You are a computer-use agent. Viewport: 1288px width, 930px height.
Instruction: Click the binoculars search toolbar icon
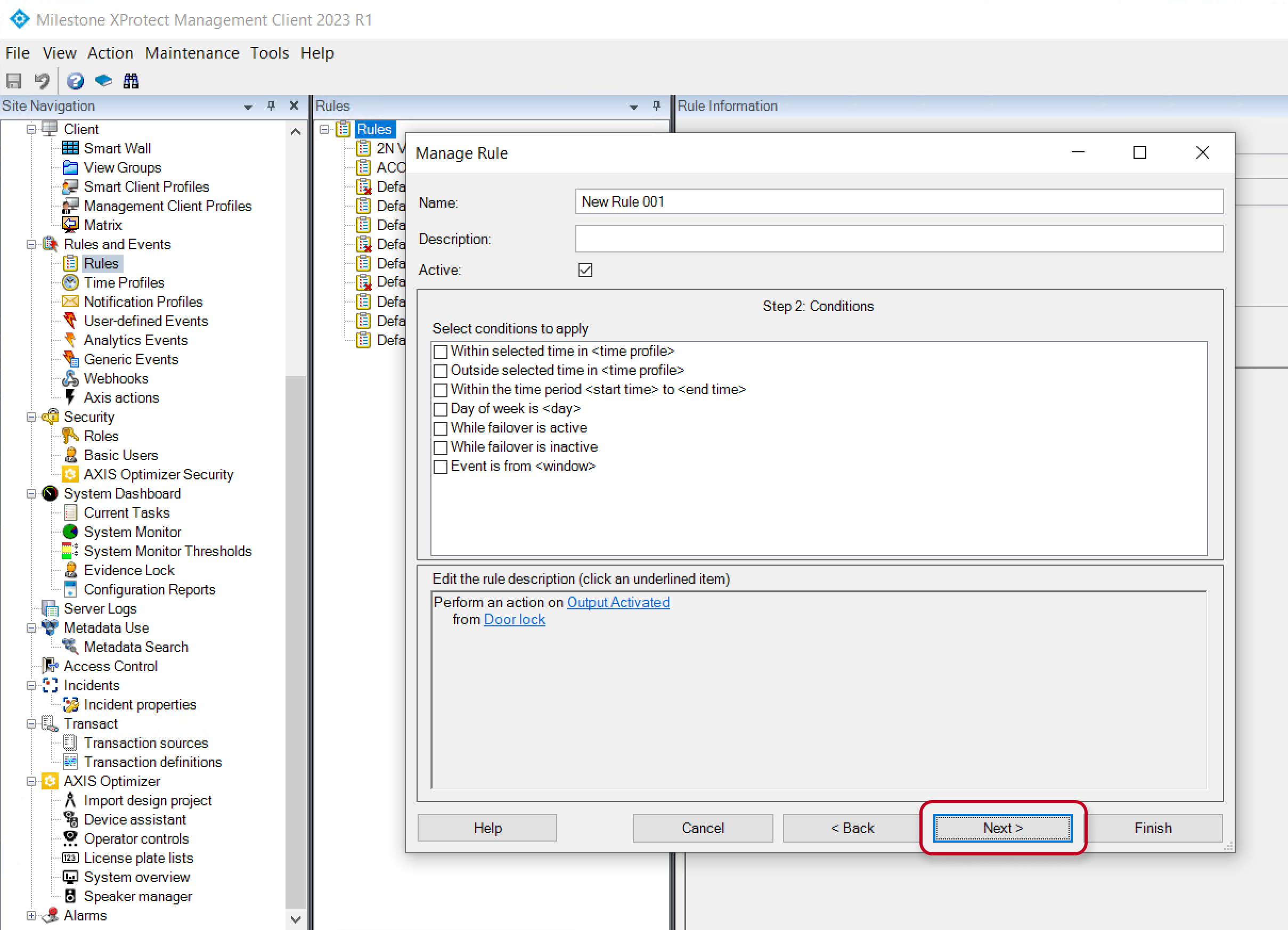(x=131, y=81)
